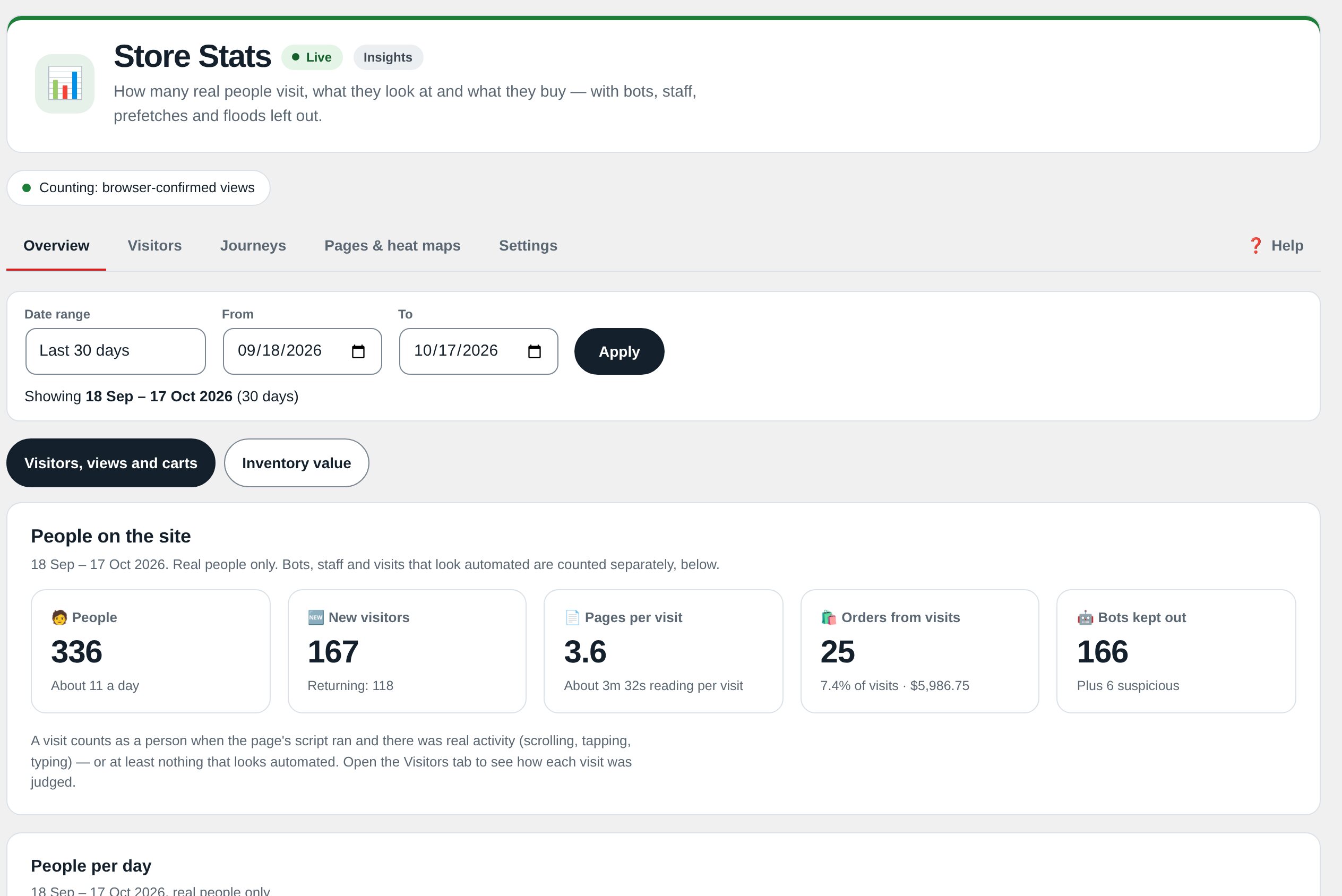
Task: Click the page icon on Pages per visit
Action: coord(572,618)
